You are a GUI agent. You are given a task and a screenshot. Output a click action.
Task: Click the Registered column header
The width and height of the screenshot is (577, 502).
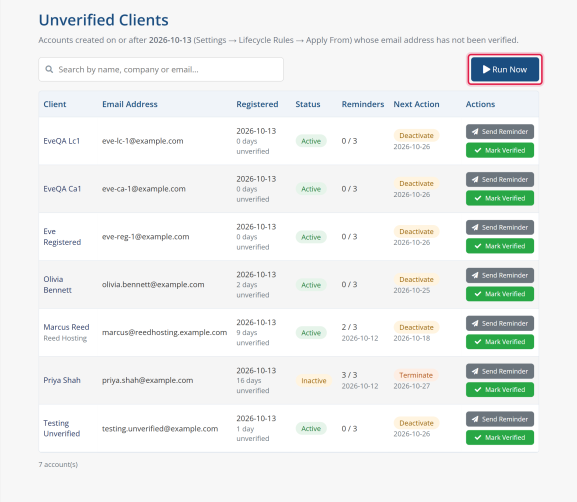(x=257, y=104)
